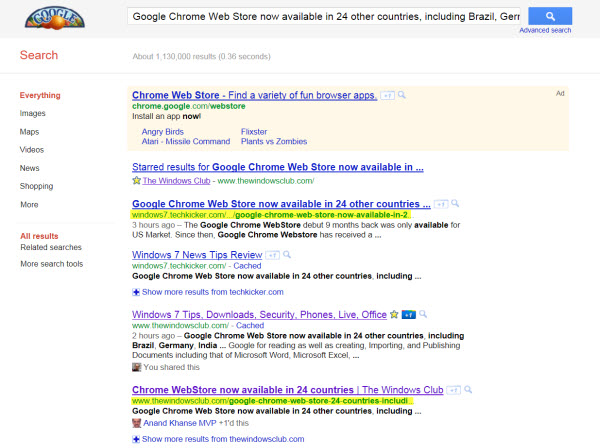Show Related searches
600x448 pixels.
[x=51, y=247]
